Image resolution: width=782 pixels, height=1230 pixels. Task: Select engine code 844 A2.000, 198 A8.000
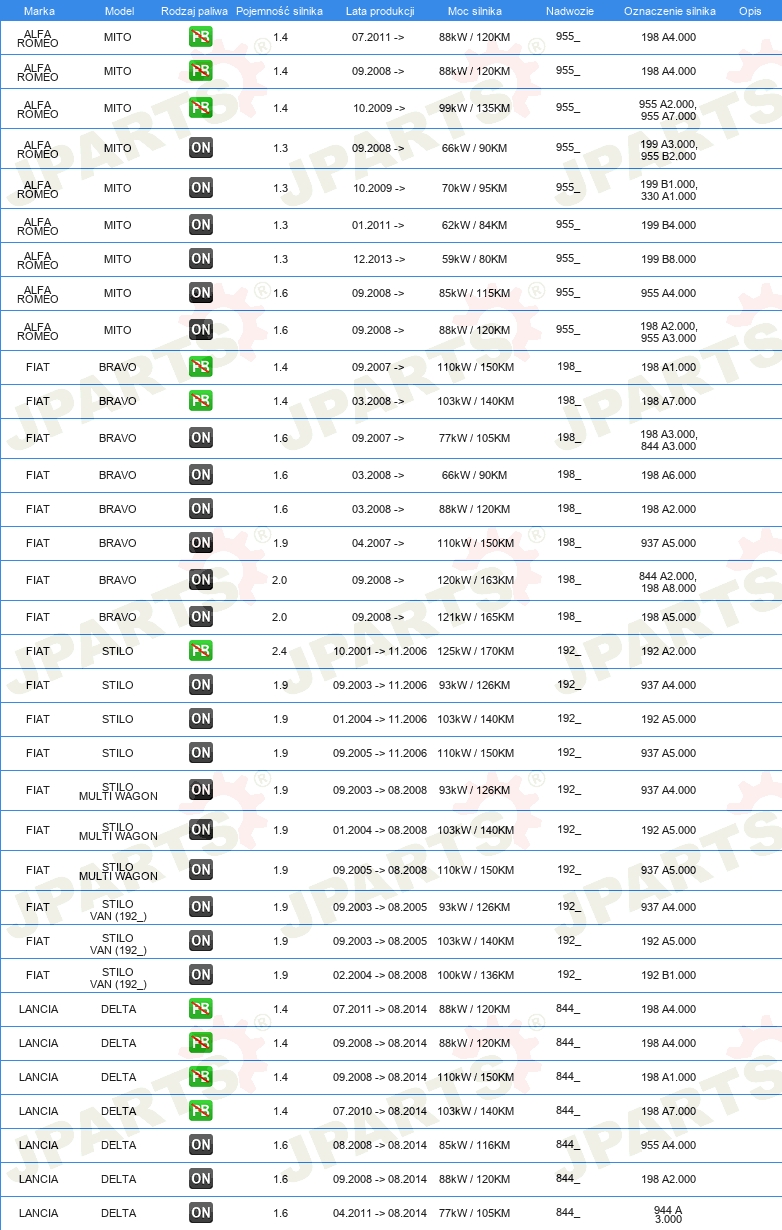point(668,582)
